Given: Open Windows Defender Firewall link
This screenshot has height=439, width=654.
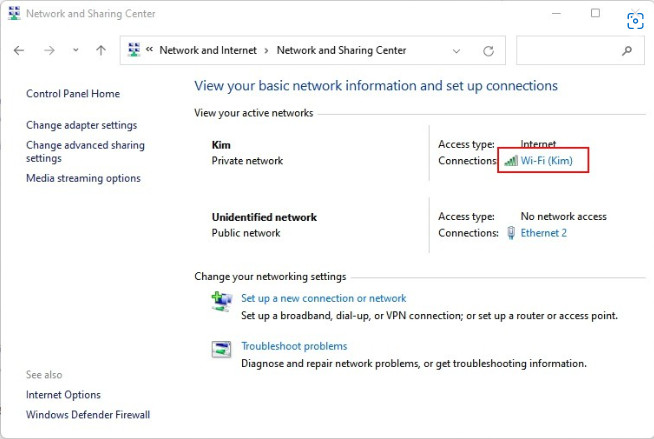Looking at the screenshot, I should click(x=88, y=415).
